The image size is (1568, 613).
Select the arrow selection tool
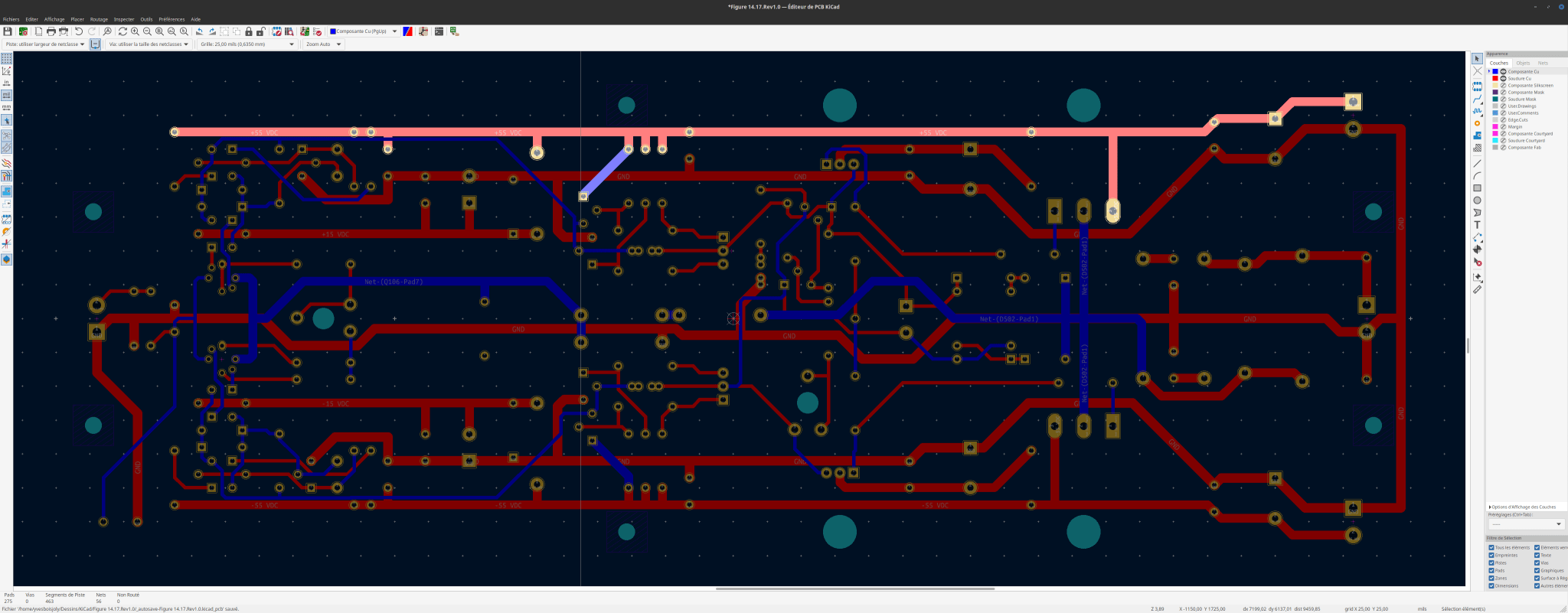click(x=1477, y=59)
